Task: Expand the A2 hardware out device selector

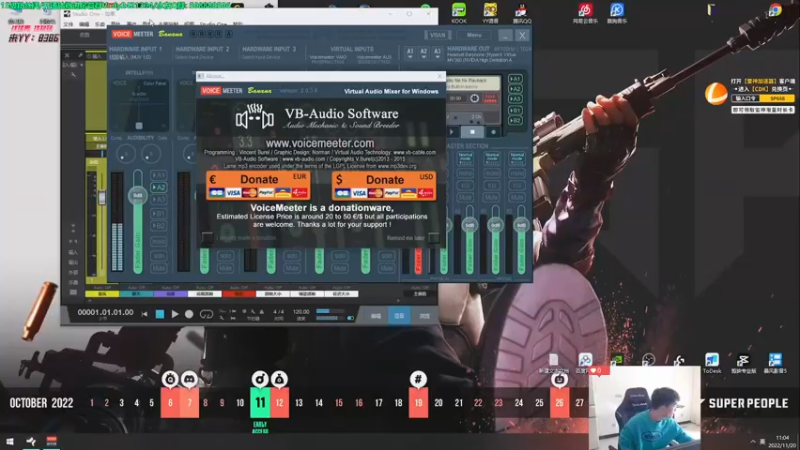Action: point(423,54)
